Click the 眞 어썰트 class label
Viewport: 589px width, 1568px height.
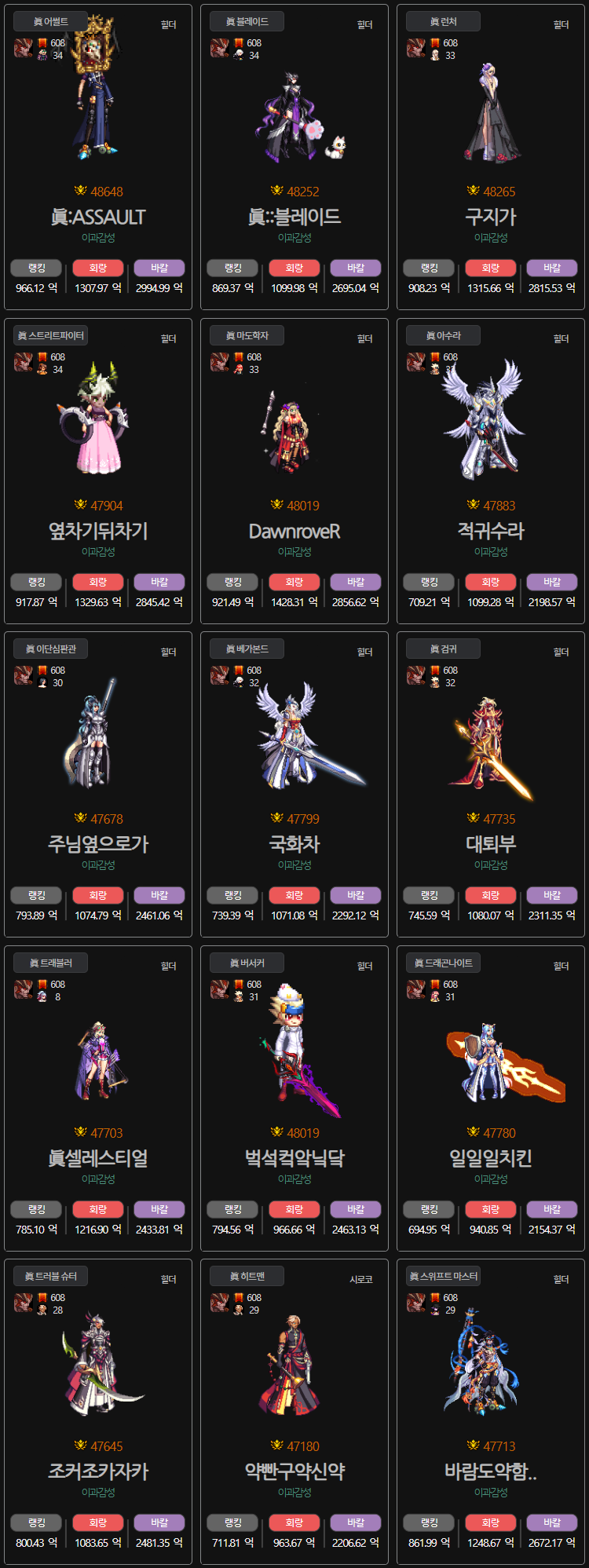[x=51, y=22]
